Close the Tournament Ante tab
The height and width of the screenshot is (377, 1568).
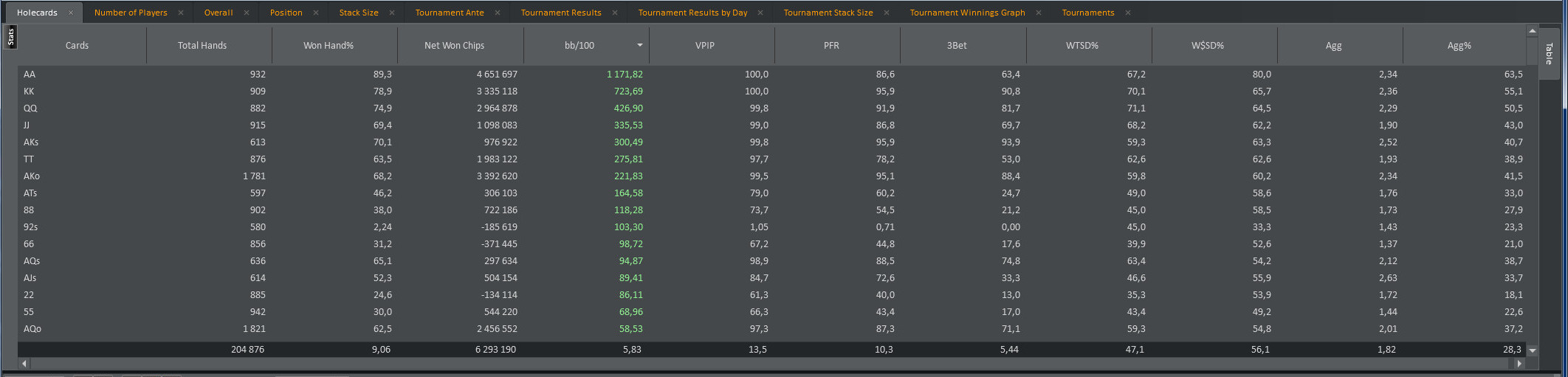click(x=498, y=13)
